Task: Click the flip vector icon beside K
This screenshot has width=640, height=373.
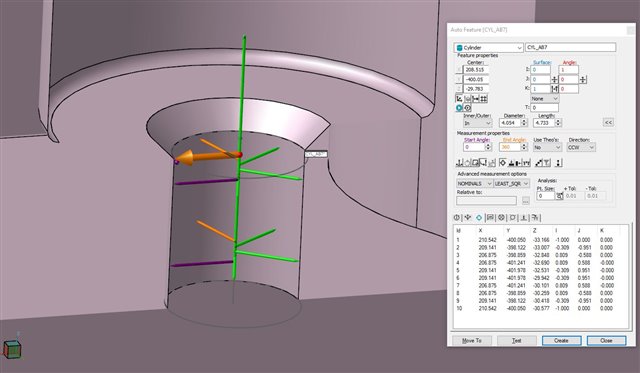Action: 555,89
